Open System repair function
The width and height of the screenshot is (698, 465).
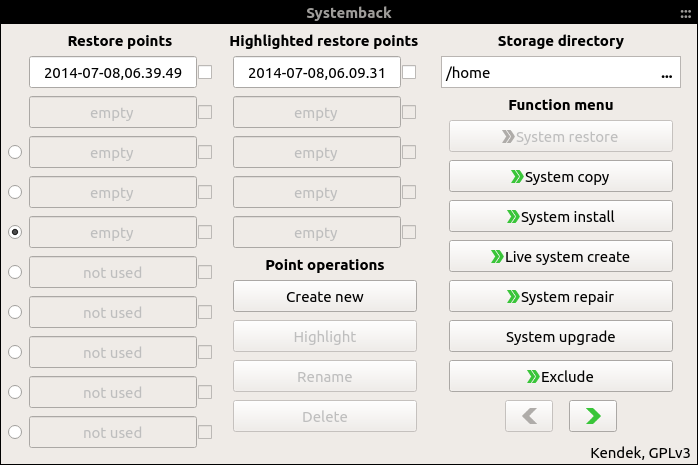[560, 296]
